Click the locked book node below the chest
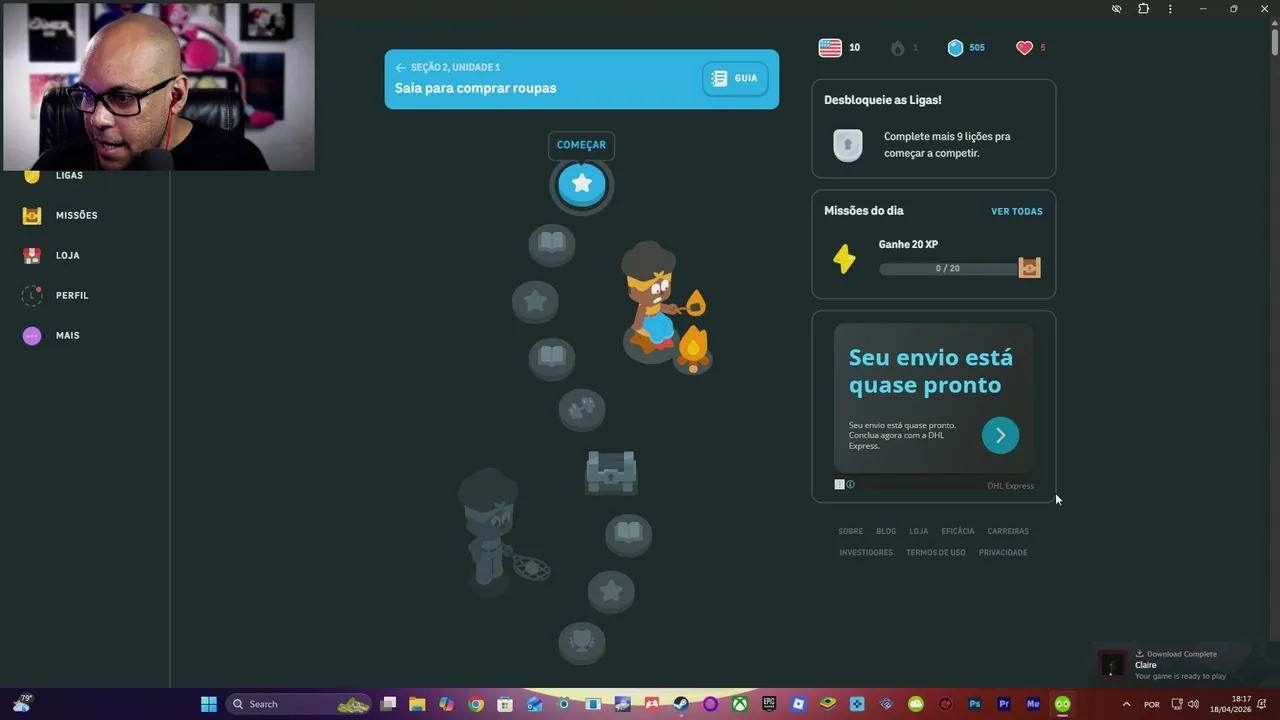Screen dimensions: 1280x720 [628, 534]
